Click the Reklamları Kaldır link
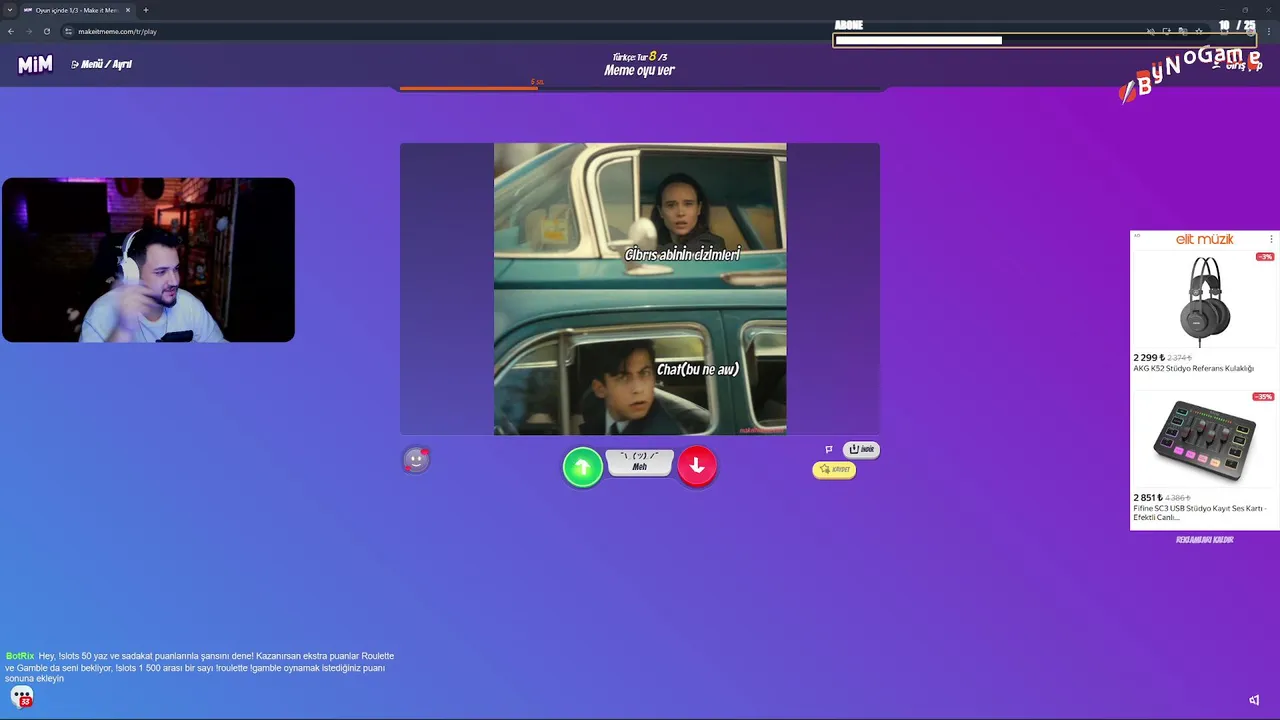Viewport: 1280px width, 720px height. tap(1204, 540)
